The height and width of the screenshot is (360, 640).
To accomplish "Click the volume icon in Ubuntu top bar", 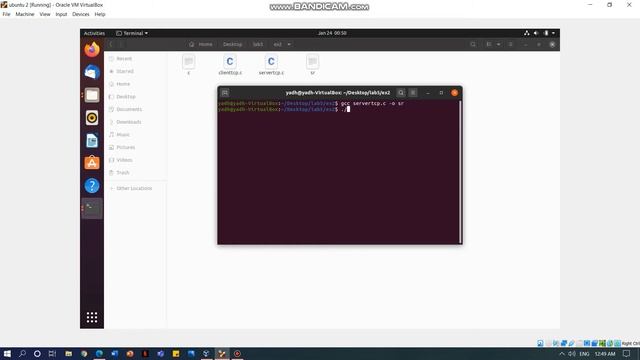I will [536, 33].
